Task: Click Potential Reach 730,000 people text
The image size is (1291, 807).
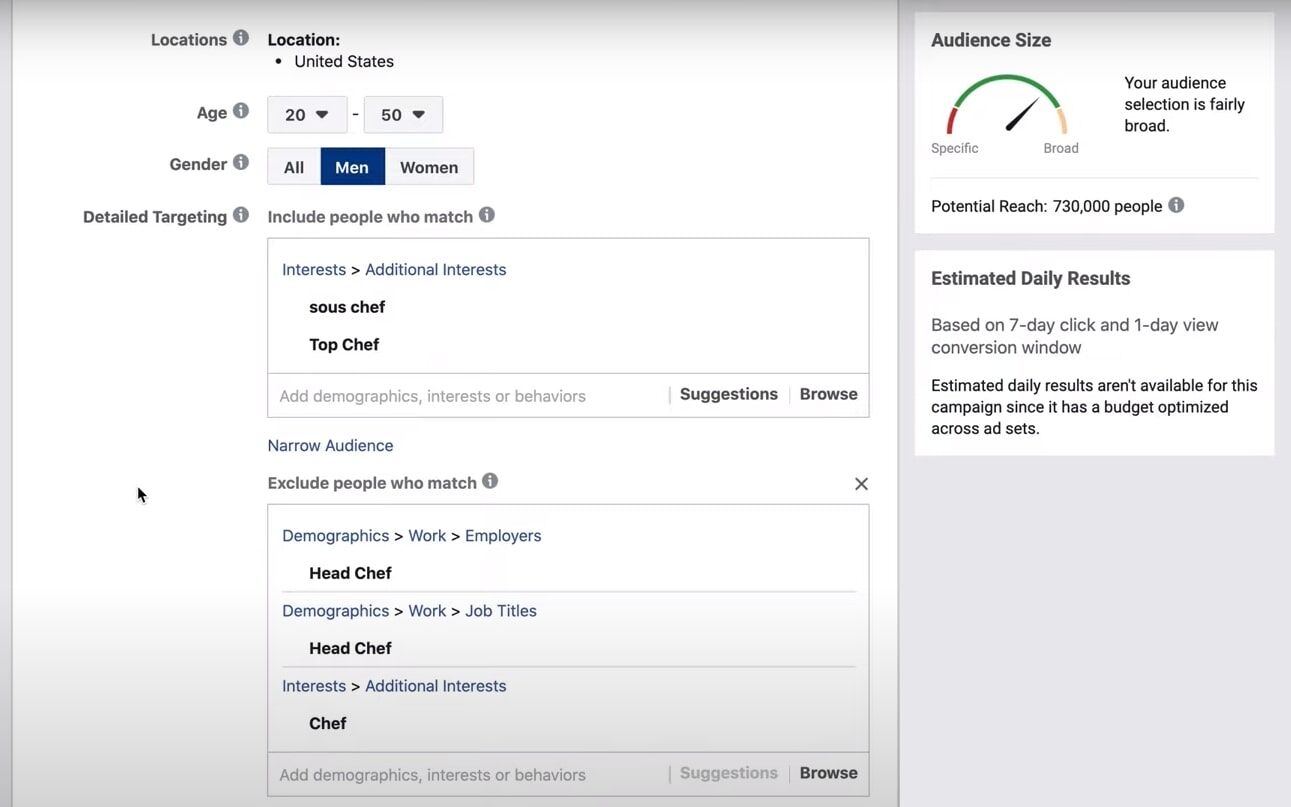Action: pos(1047,206)
